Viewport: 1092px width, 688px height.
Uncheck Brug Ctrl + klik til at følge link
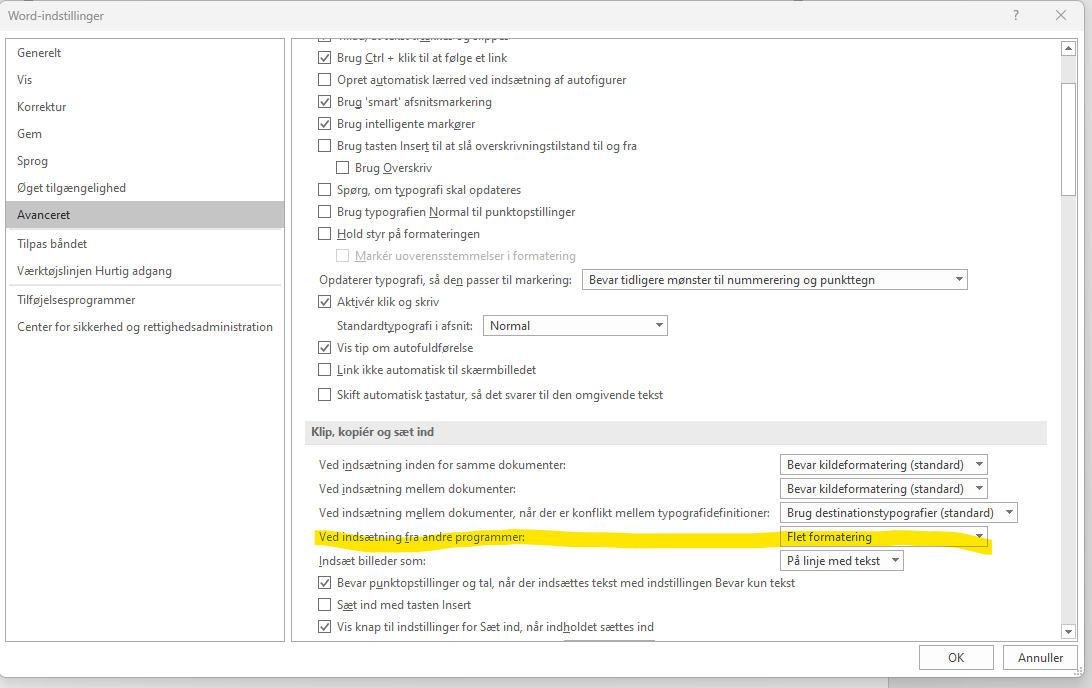[325, 58]
